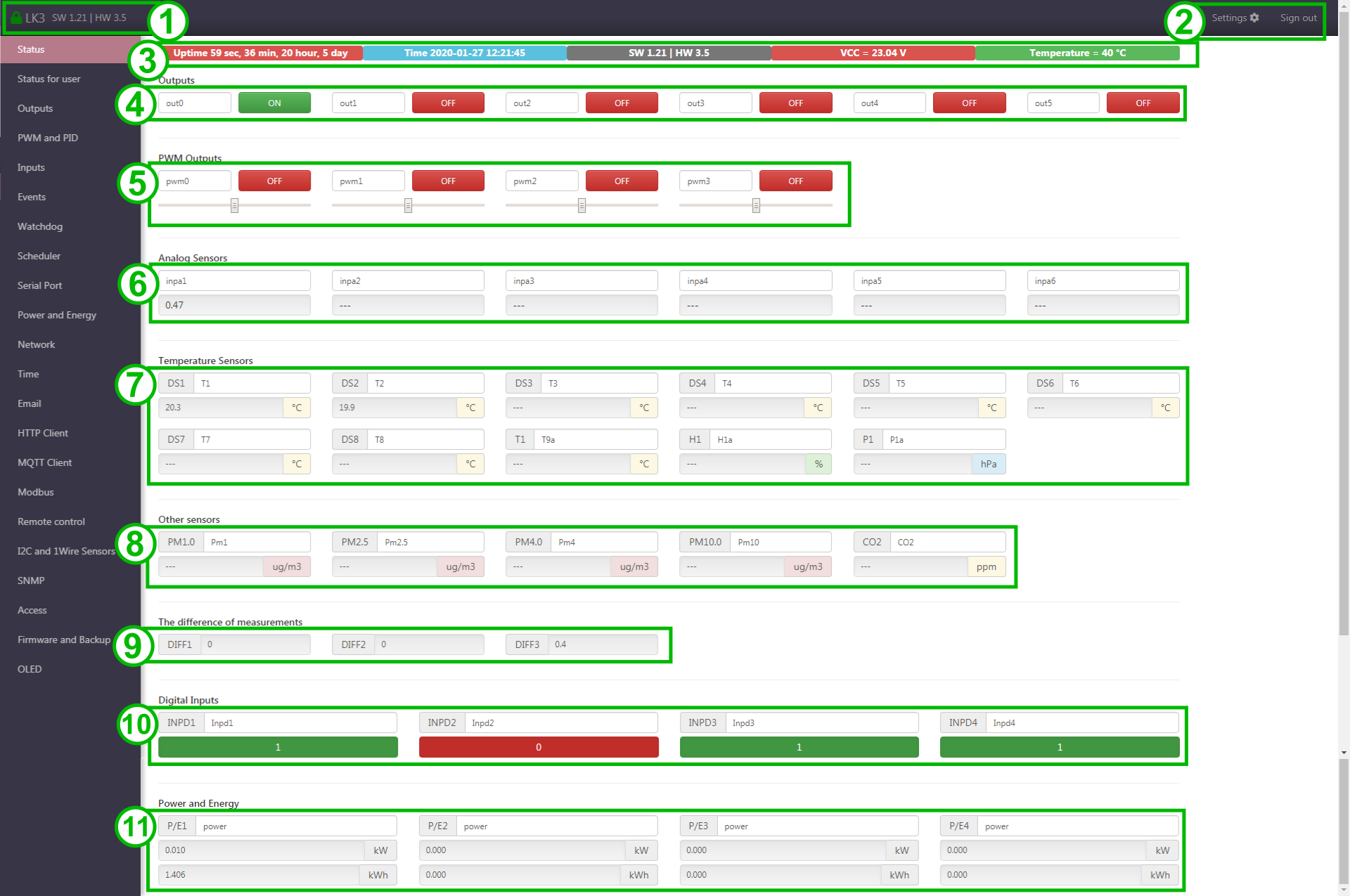The height and width of the screenshot is (896, 1350).
Task: Click the INPD2 Inpd2 name field
Action: pos(561,722)
